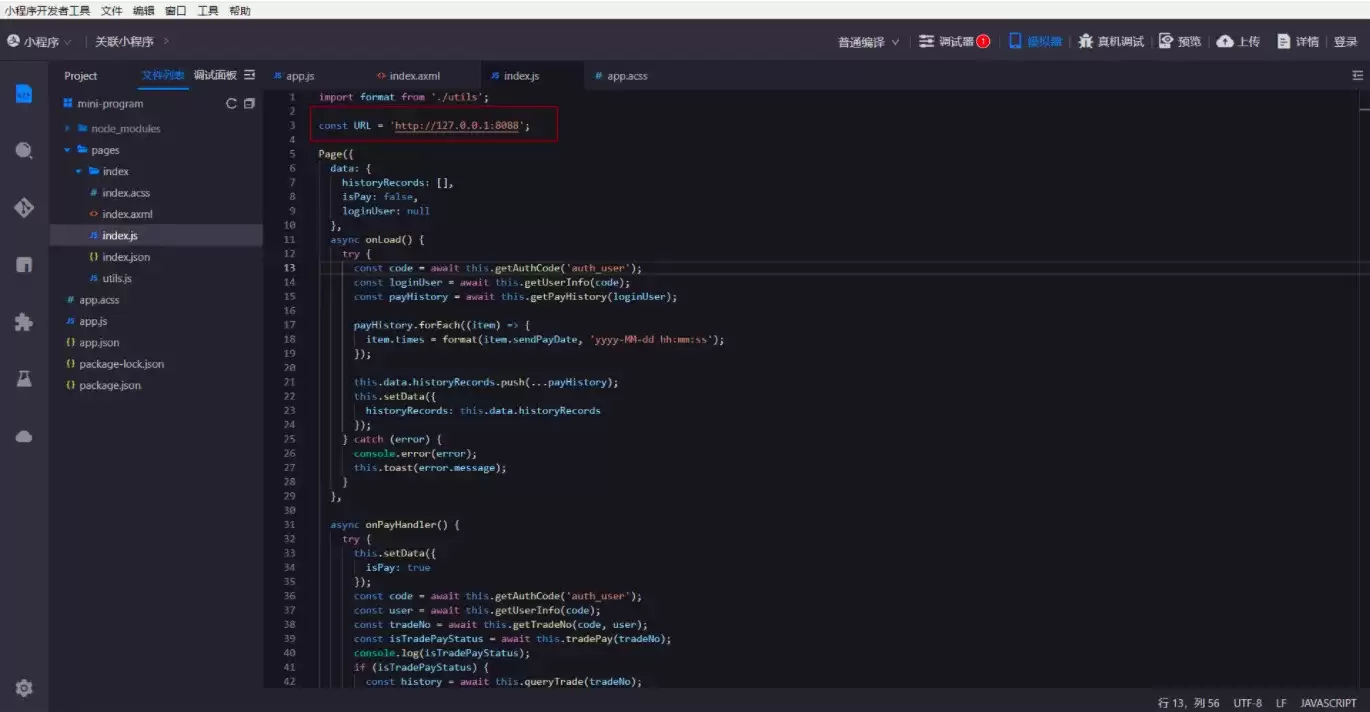Click the JAVASCRIPT language mode in status bar
Screen dimensions: 1370x712
click(1328, 703)
